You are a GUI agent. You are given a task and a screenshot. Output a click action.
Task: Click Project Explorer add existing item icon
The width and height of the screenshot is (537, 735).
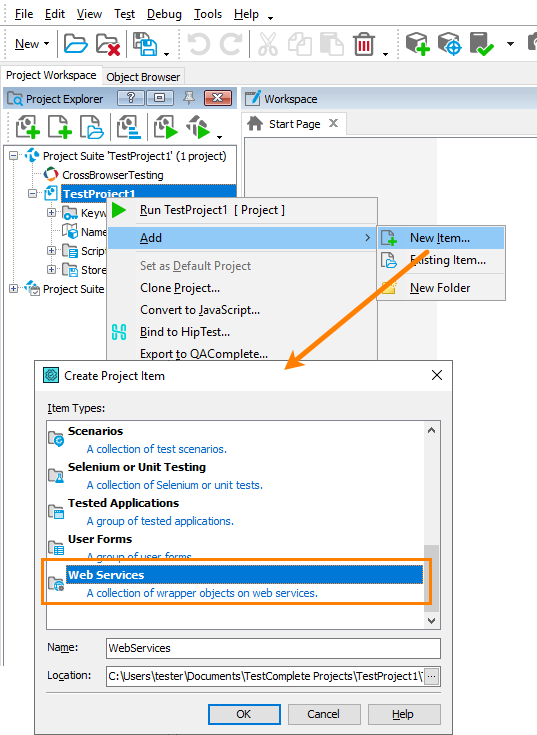pos(92,127)
